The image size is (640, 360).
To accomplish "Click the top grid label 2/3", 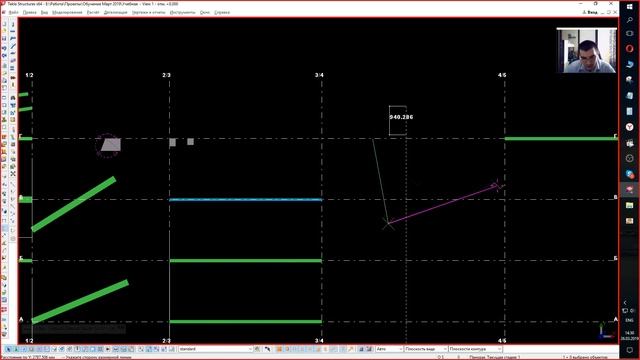I will [167, 75].
